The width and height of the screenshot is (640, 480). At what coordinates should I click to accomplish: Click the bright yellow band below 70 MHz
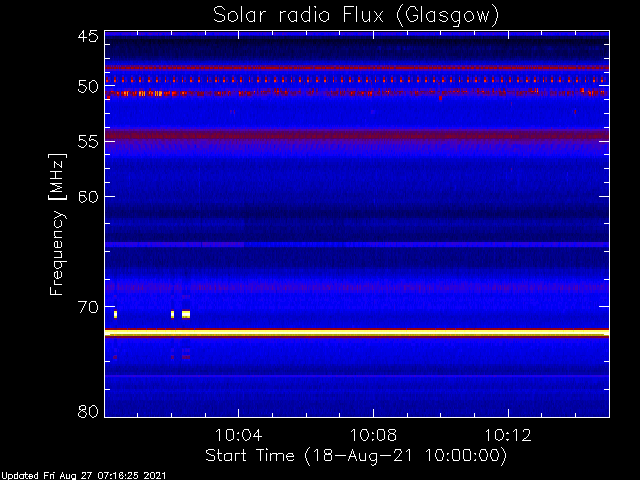357,333
